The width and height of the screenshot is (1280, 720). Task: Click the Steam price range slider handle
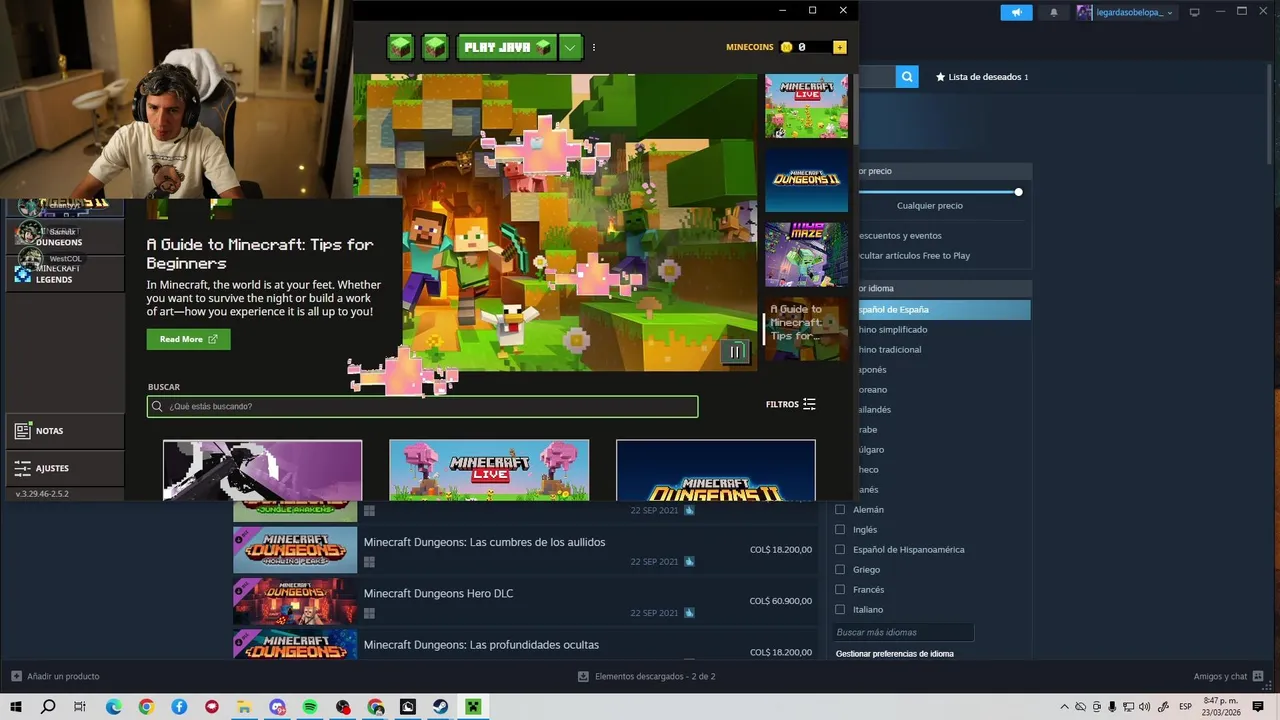(x=1018, y=192)
